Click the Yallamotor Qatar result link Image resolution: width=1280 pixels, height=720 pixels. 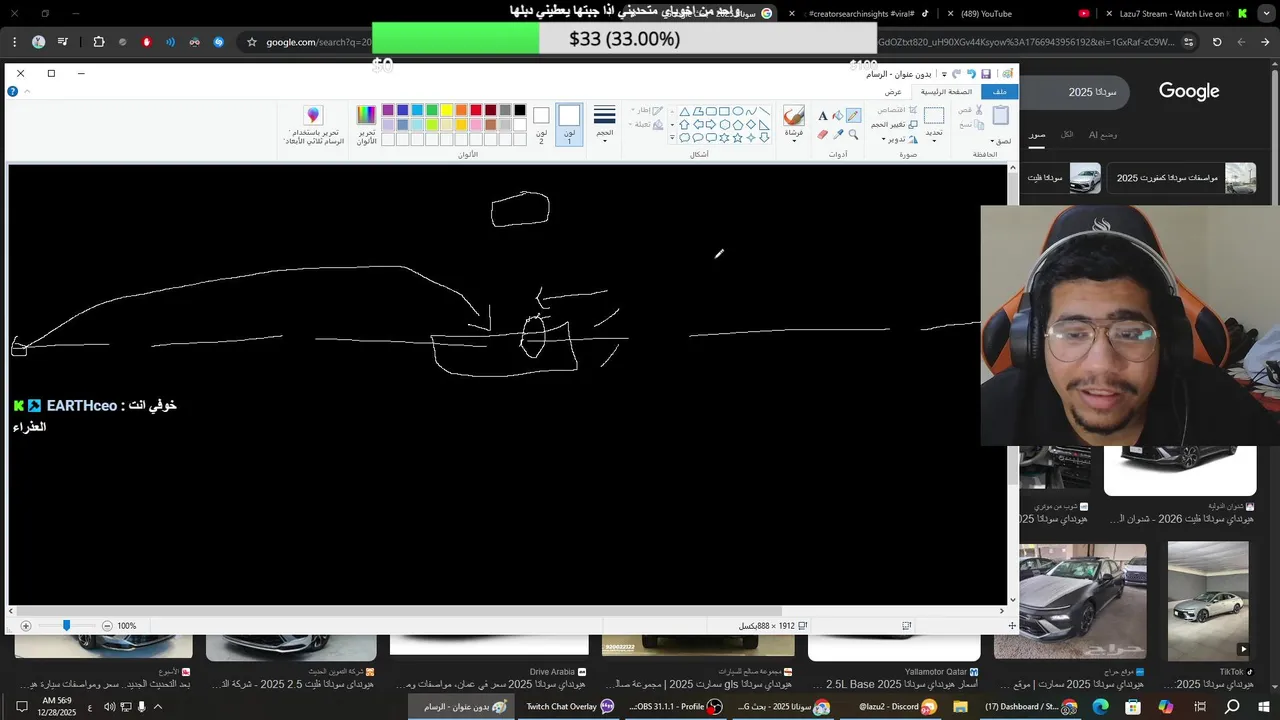click(x=942, y=672)
